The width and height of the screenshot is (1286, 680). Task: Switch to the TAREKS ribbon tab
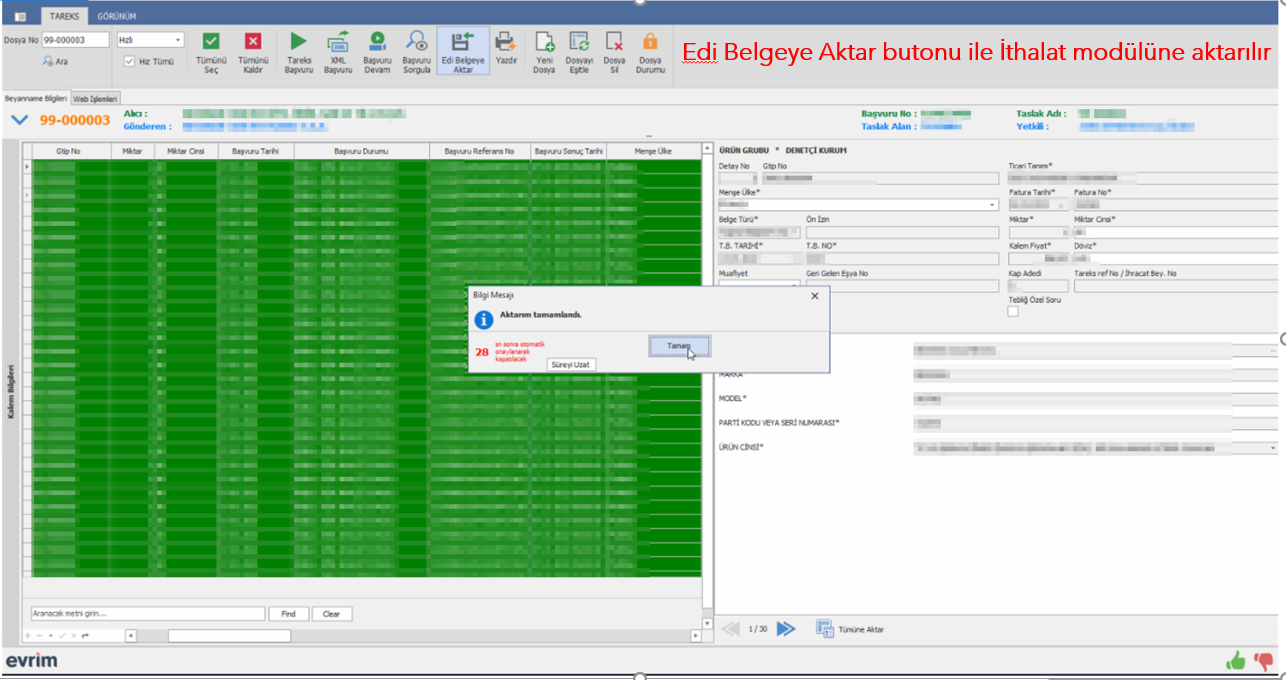tap(64, 17)
